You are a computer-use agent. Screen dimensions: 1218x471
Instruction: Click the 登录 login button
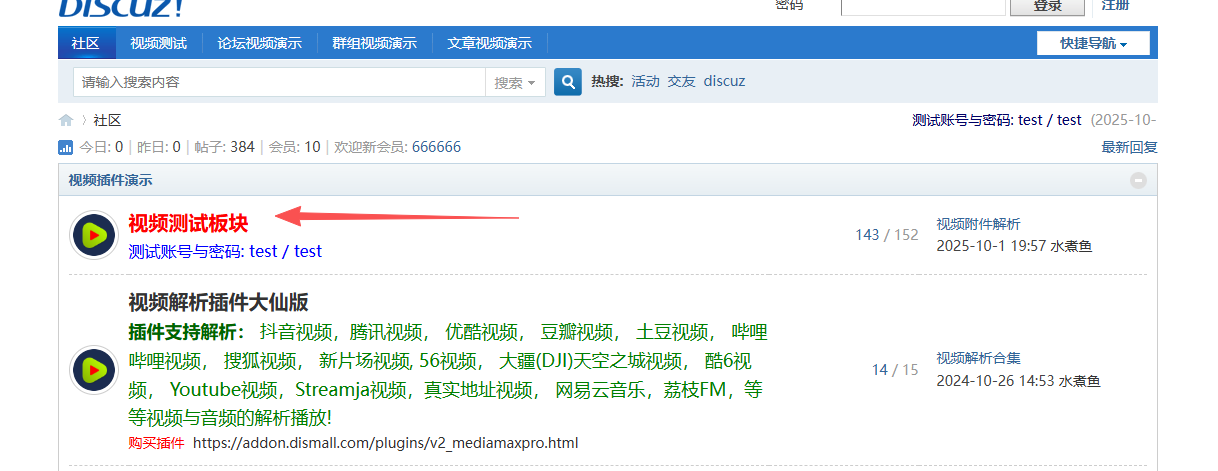coord(1047,6)
